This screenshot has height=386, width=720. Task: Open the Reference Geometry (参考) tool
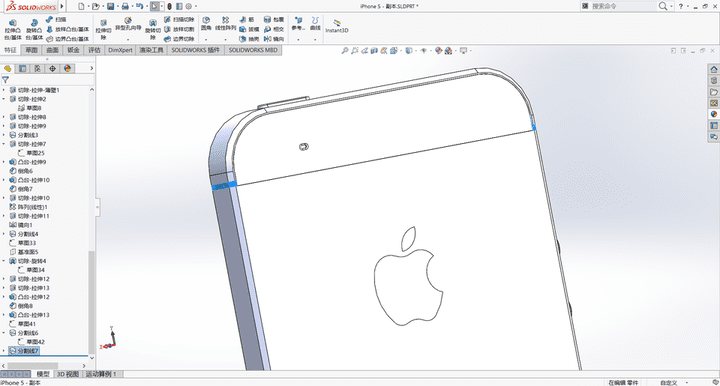point(298,24)
